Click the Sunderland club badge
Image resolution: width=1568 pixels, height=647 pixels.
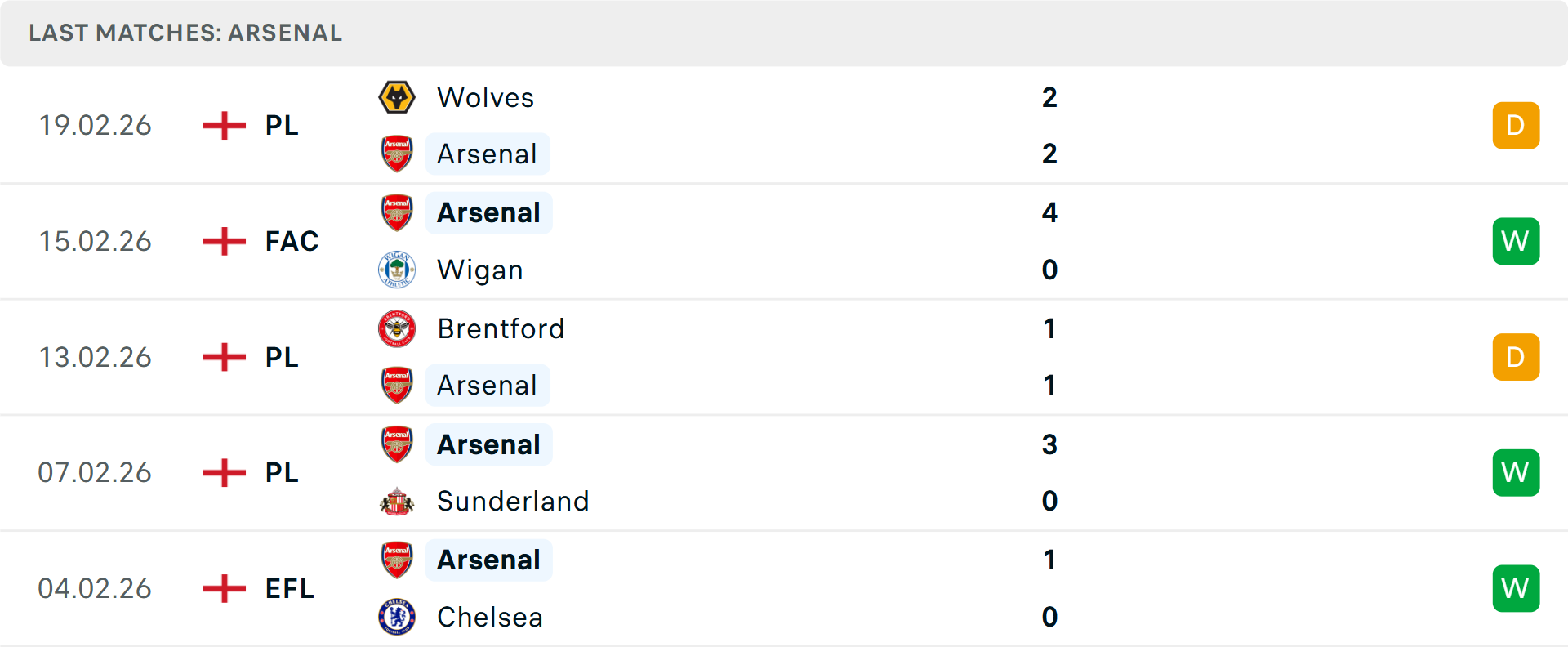tap(397, 501)
